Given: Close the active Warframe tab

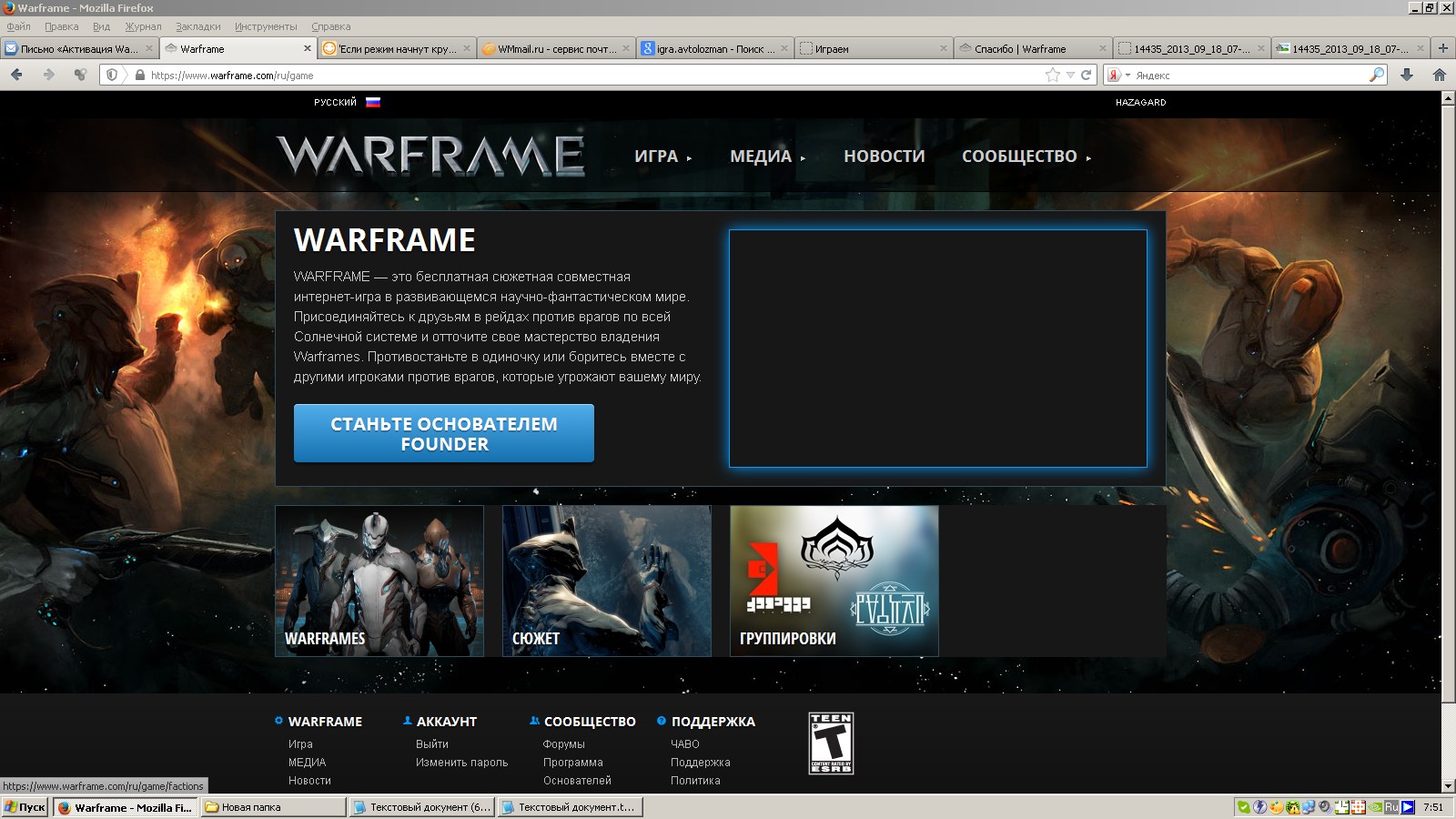Looking at the screenshot, I should pyautogui.click(x=307, y=48).
